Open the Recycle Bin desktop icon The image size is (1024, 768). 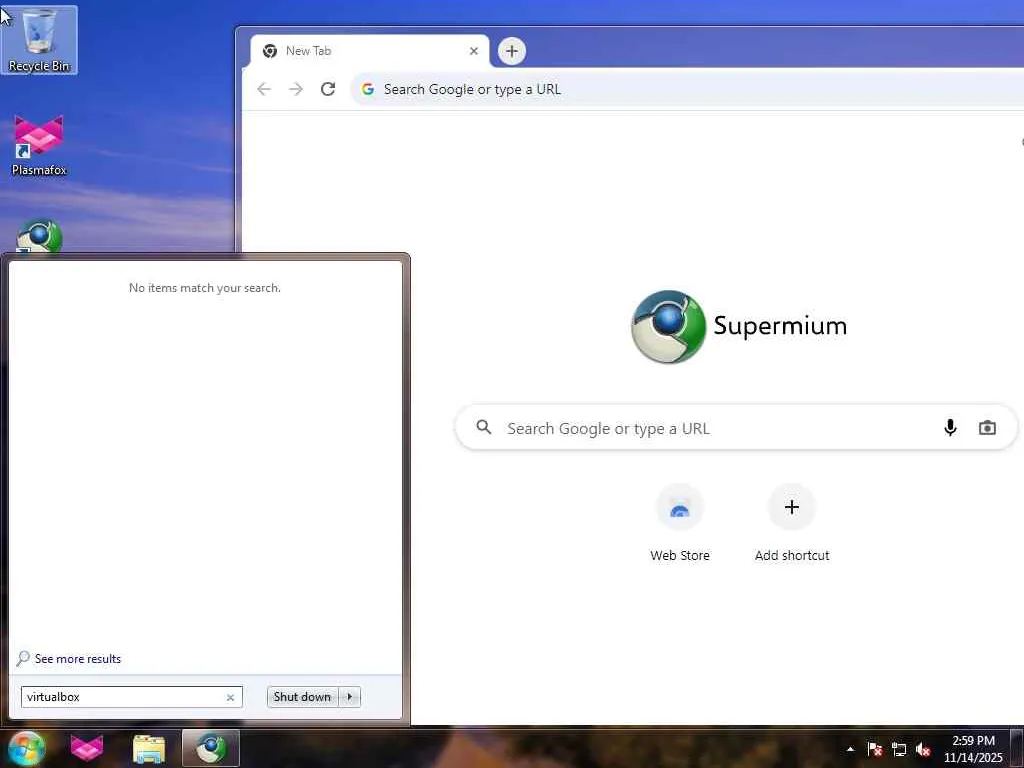(x=39, y=40)
